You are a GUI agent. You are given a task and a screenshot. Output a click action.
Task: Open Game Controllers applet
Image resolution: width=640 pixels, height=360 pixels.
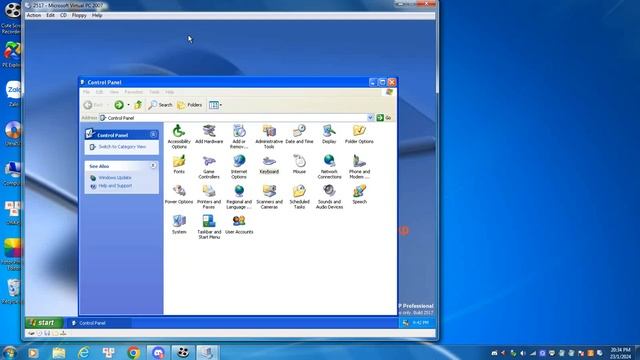tap(209, 167)
